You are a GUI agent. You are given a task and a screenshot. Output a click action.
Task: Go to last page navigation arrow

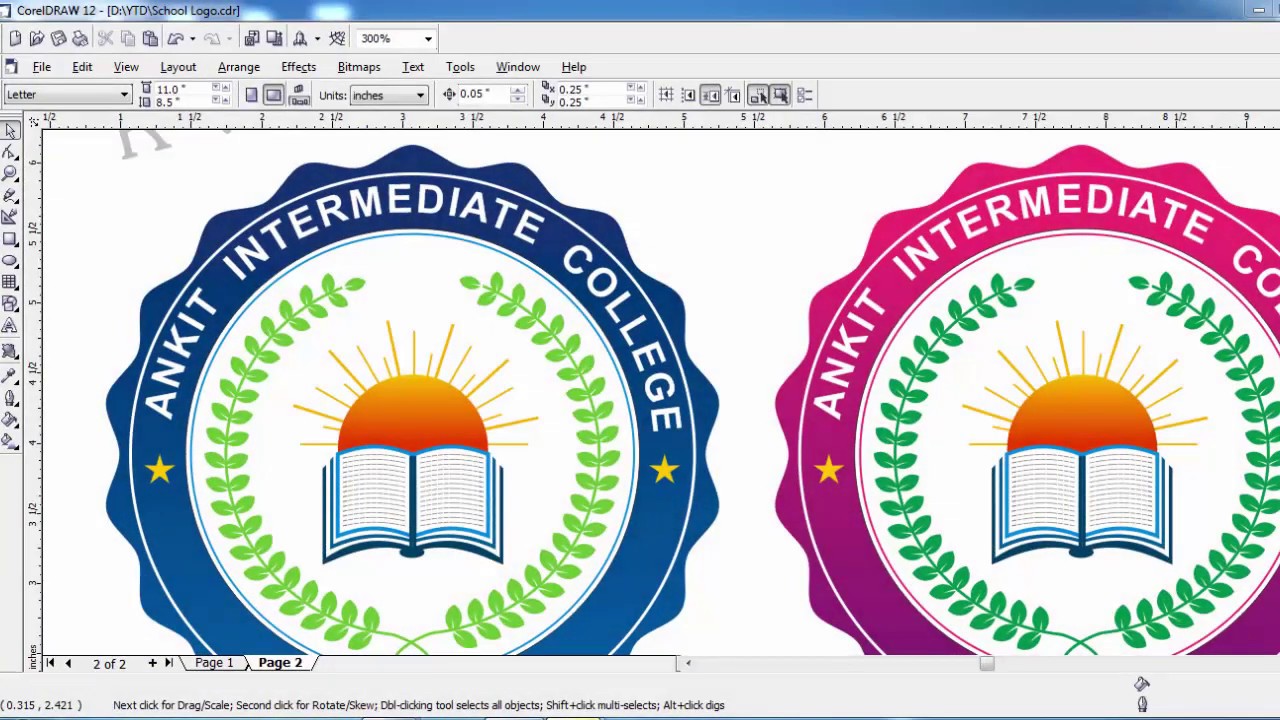[169, 663]
